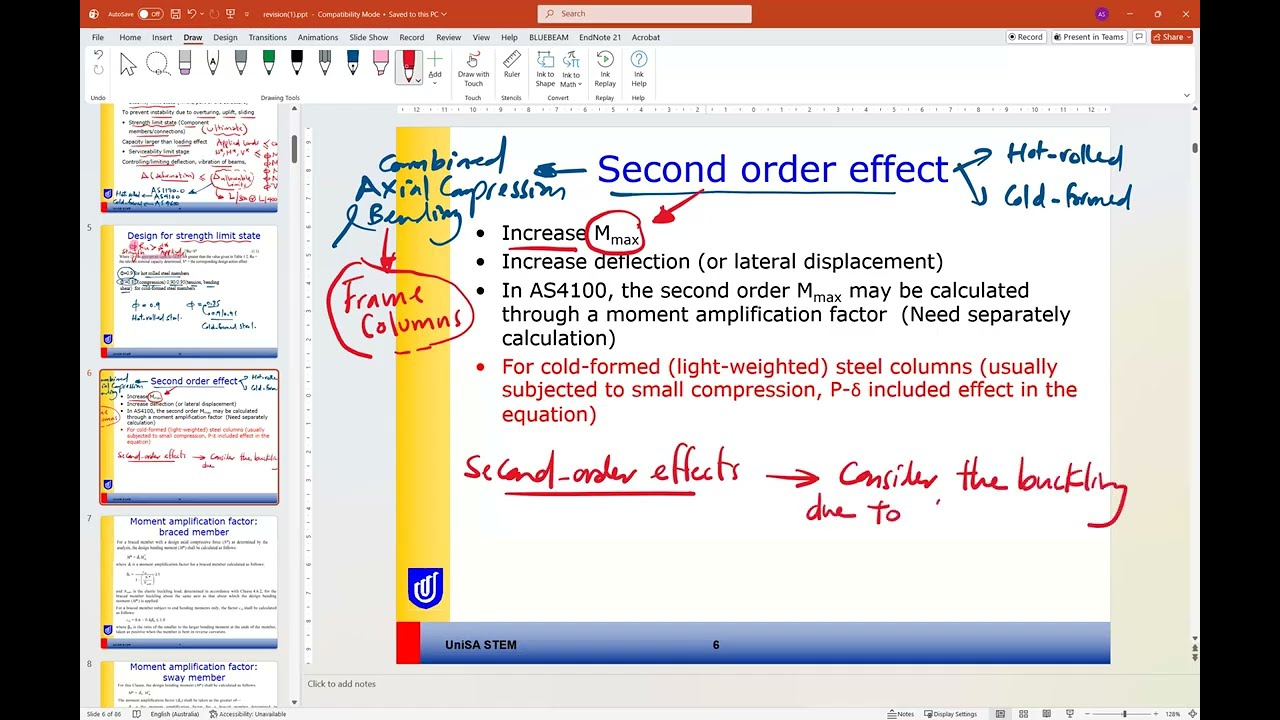Select slide 7 Moment amplification braced thumbnail

click(189, 582)
